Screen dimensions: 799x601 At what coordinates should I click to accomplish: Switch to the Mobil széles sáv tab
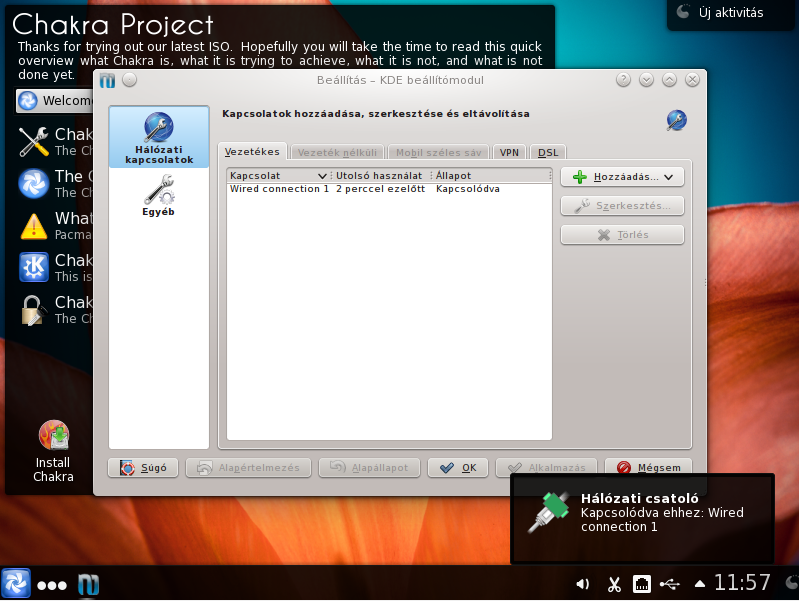(x=438, y=152)
